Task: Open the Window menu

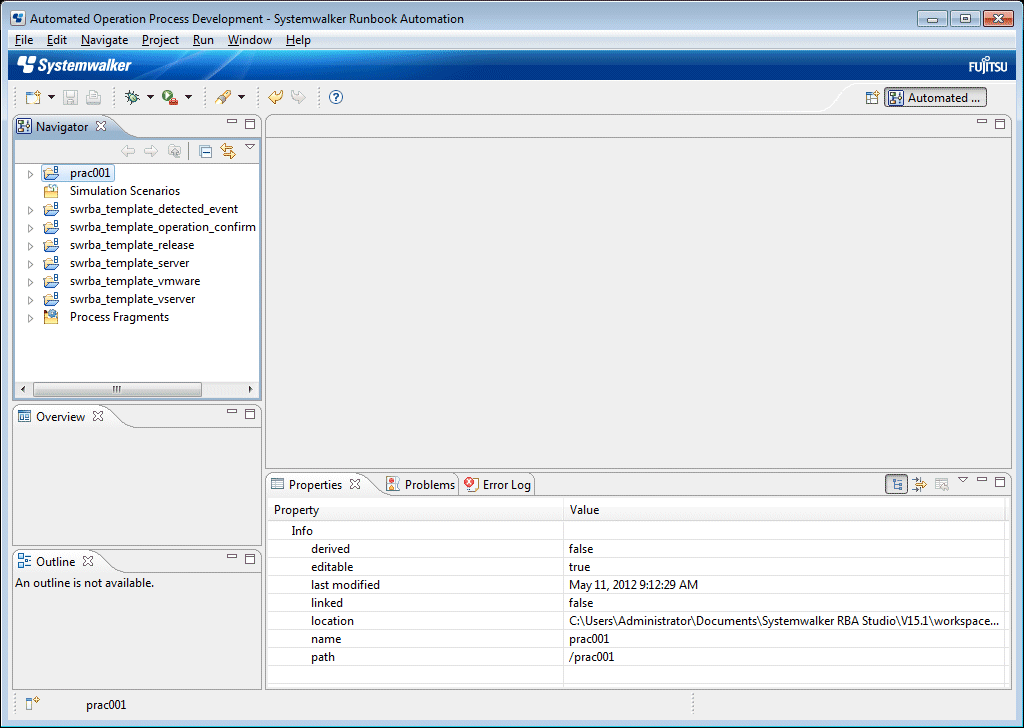Action: coord(249,40)
